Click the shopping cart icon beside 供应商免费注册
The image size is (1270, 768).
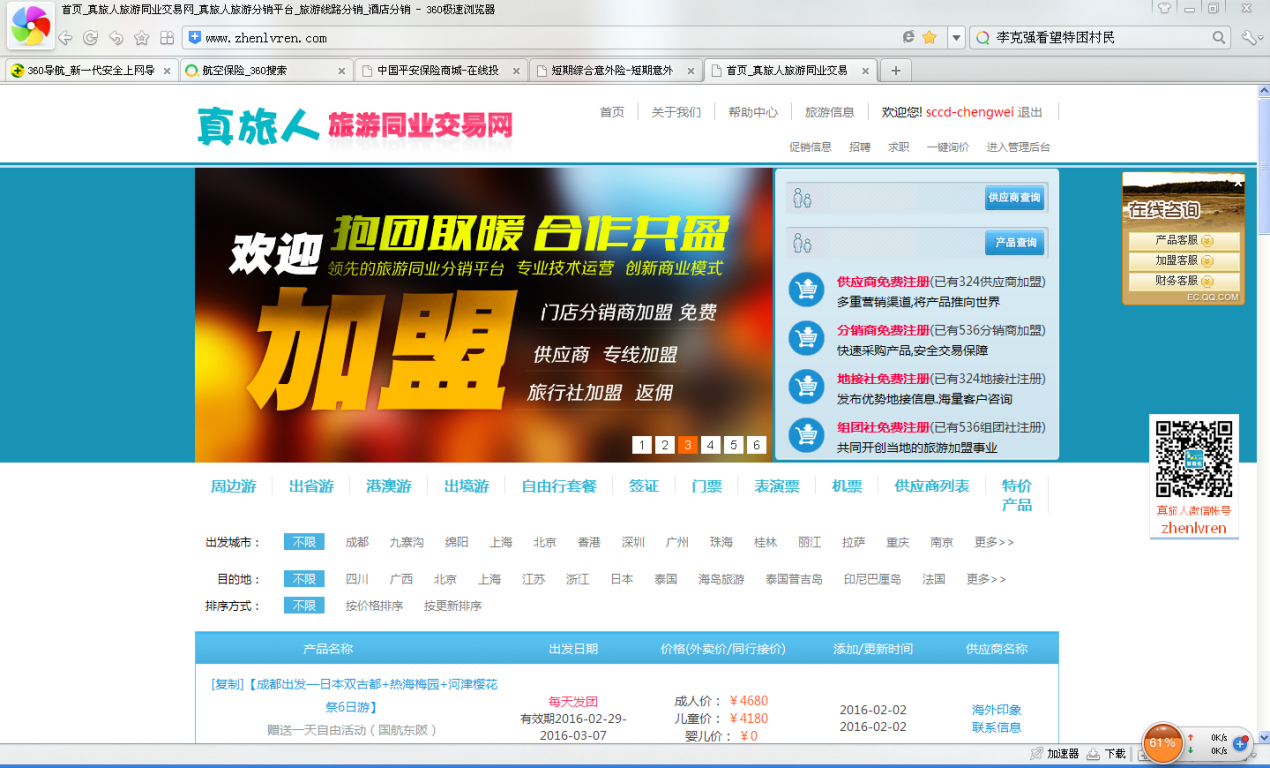point(806,290)
